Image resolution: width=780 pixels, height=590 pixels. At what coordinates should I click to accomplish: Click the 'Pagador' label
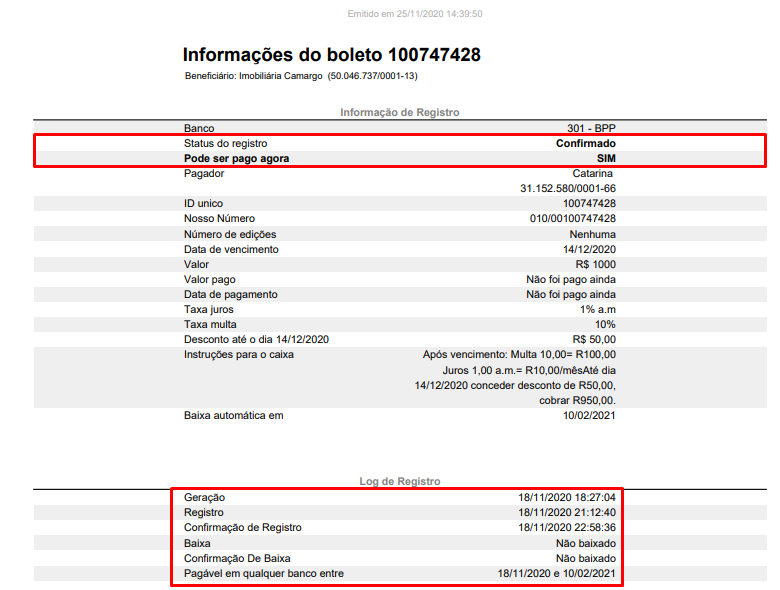pos(204,174)
